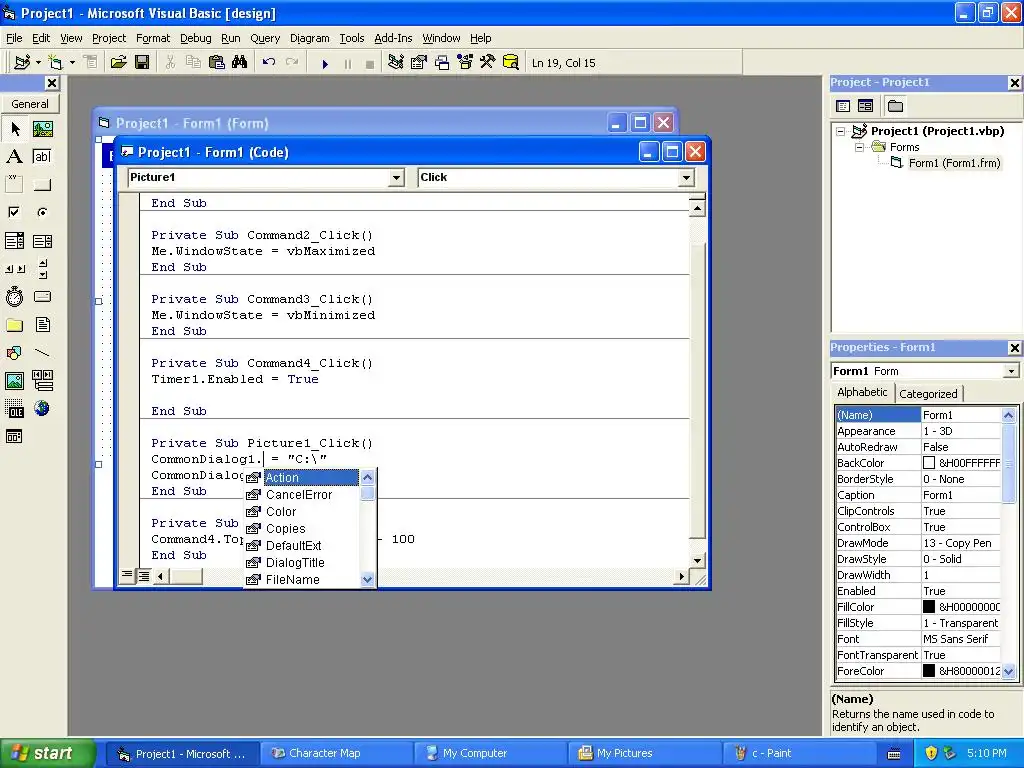Start the program with the Run arrow
The height and width of the screenshot is (768, 1024).
pos(325,63)
